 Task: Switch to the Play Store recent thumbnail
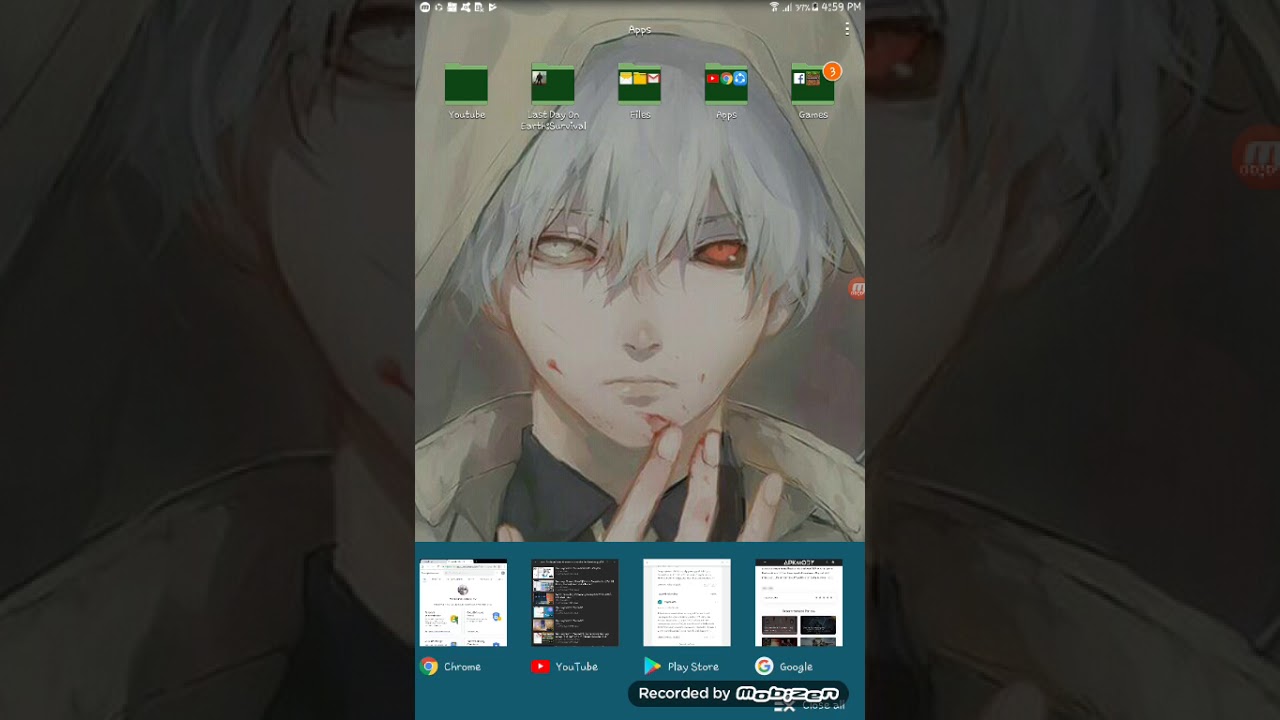(687, 603)
